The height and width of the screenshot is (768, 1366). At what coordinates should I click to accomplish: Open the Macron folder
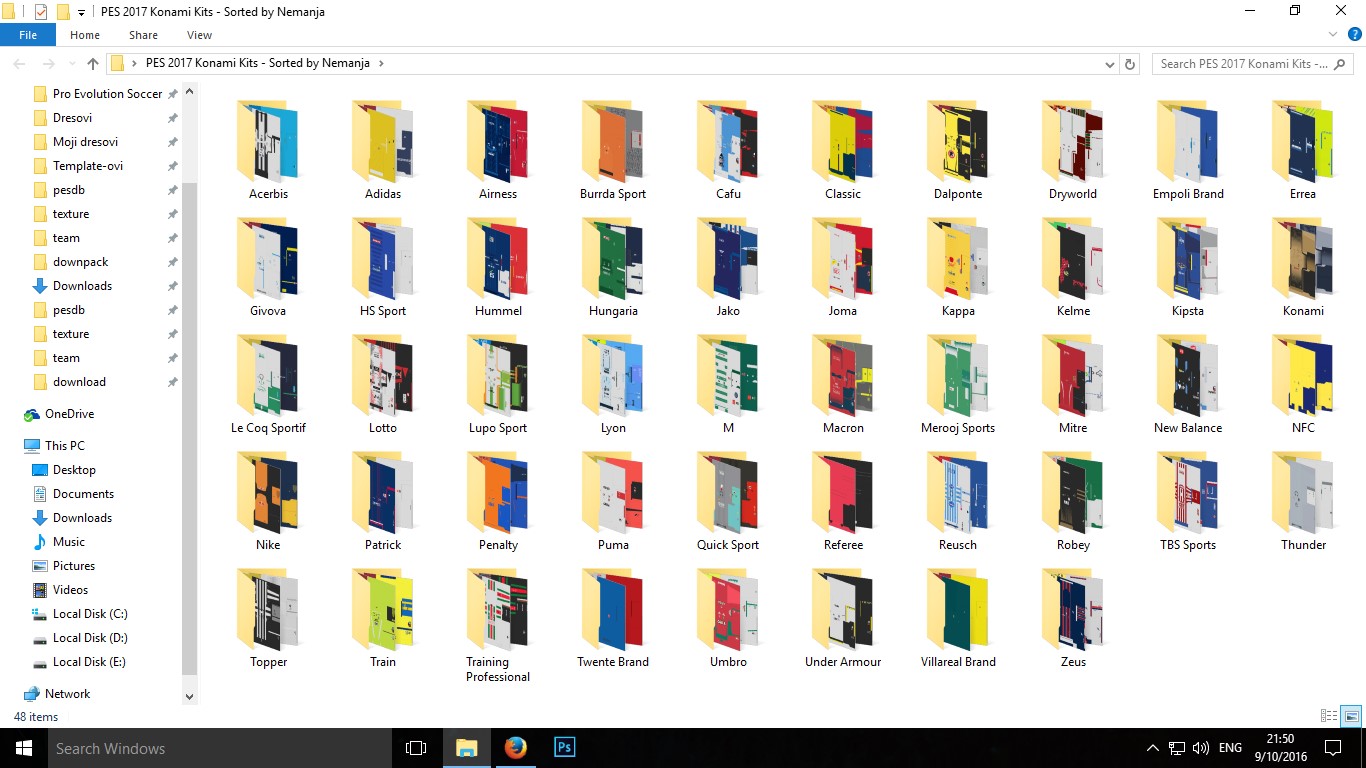(843, 384)
